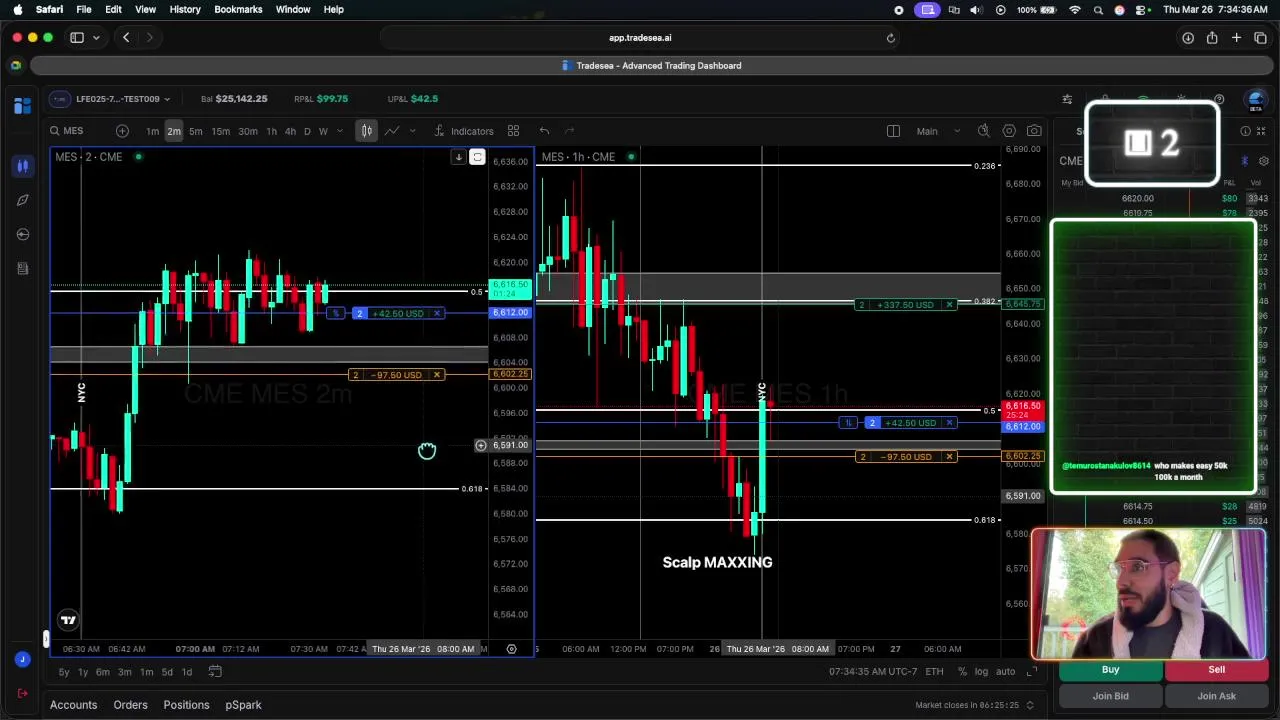Open the Positions tab

[x=187, y=705]
